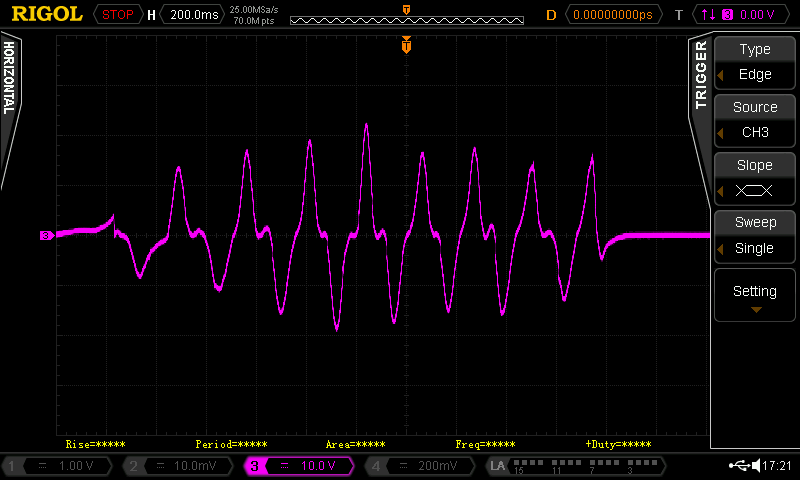
Task: Select the trigger Slope option
Action: point(755,178)
